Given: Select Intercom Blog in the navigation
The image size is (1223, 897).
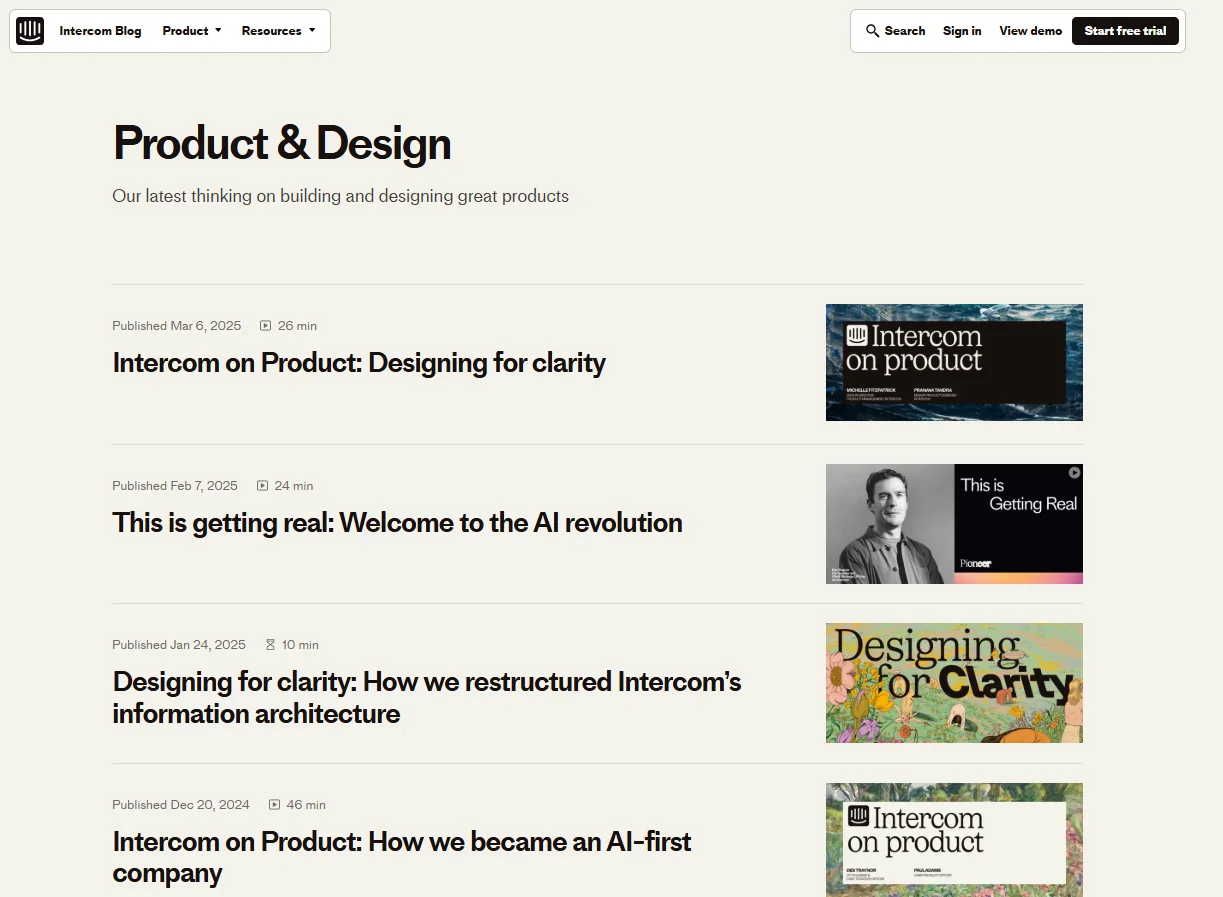Looking at the screenshot, I should [100, 30].
